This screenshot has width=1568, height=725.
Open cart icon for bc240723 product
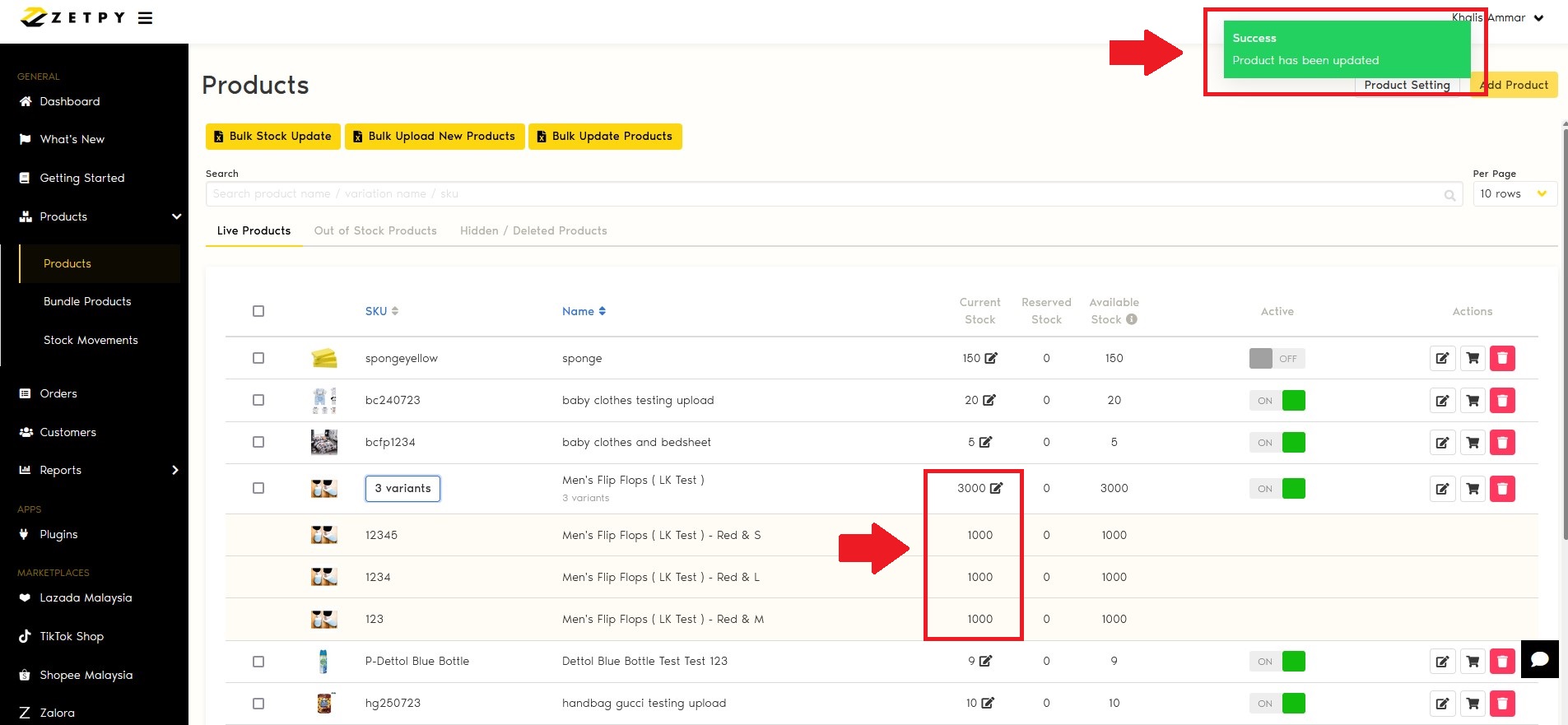pos(1473,401)
